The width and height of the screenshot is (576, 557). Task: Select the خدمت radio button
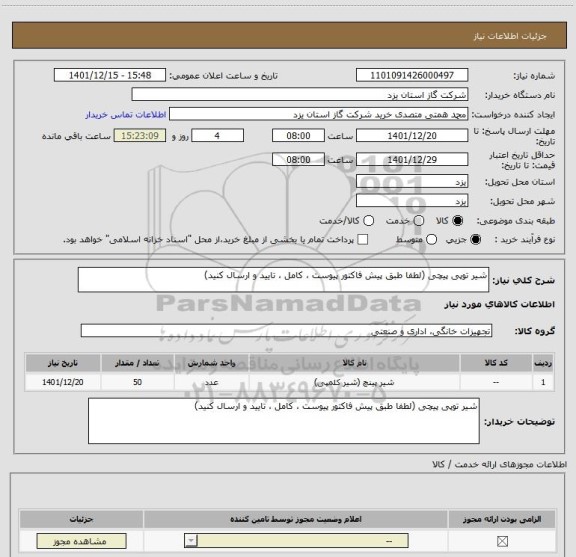419,221
